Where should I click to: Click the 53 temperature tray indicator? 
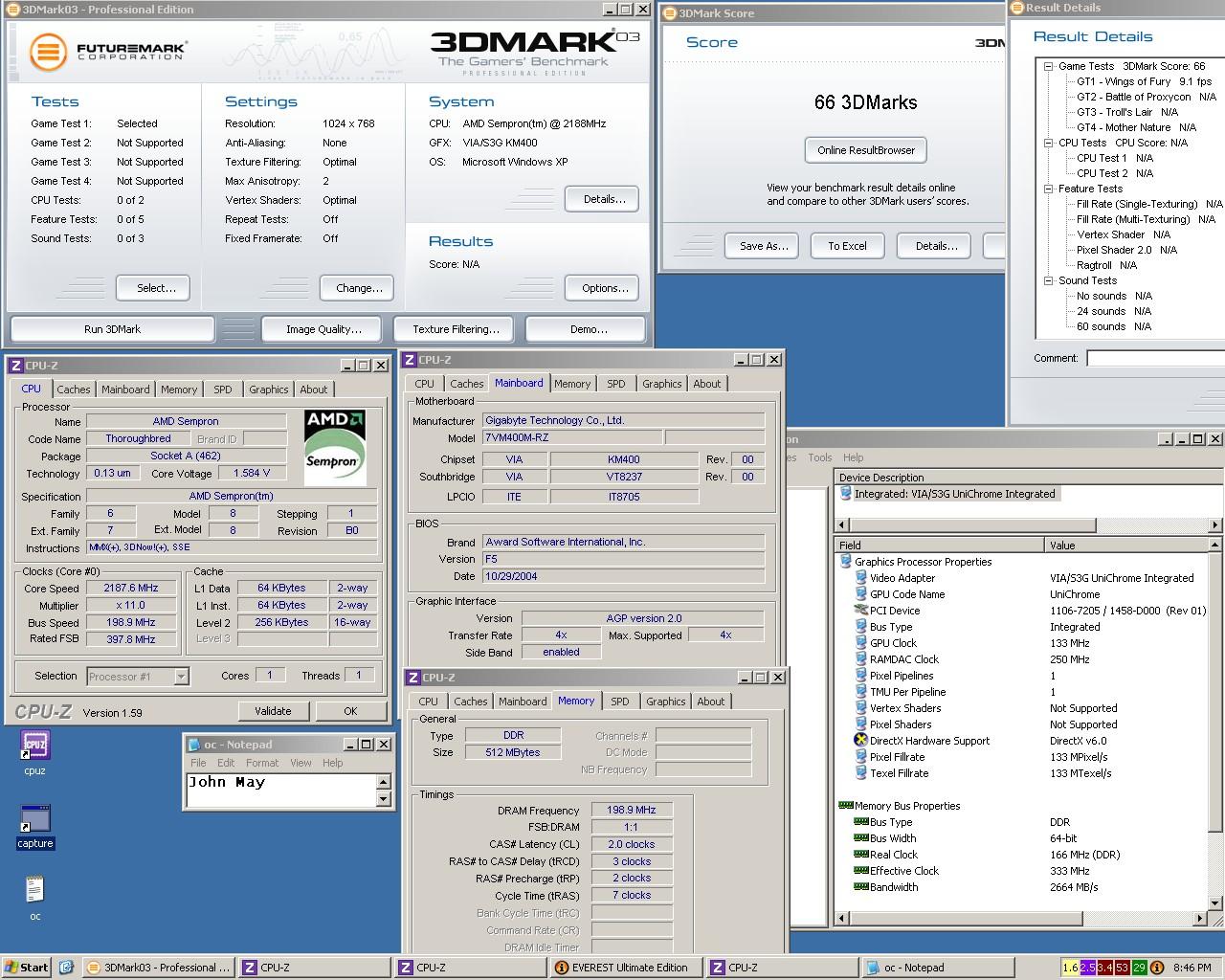1122,968
